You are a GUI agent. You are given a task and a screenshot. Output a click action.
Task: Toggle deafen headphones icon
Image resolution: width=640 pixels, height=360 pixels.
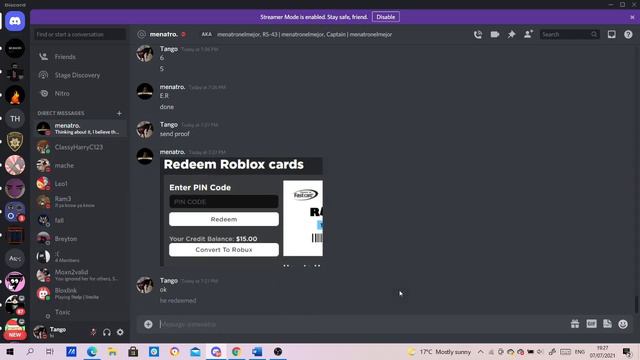pos(107,332)
